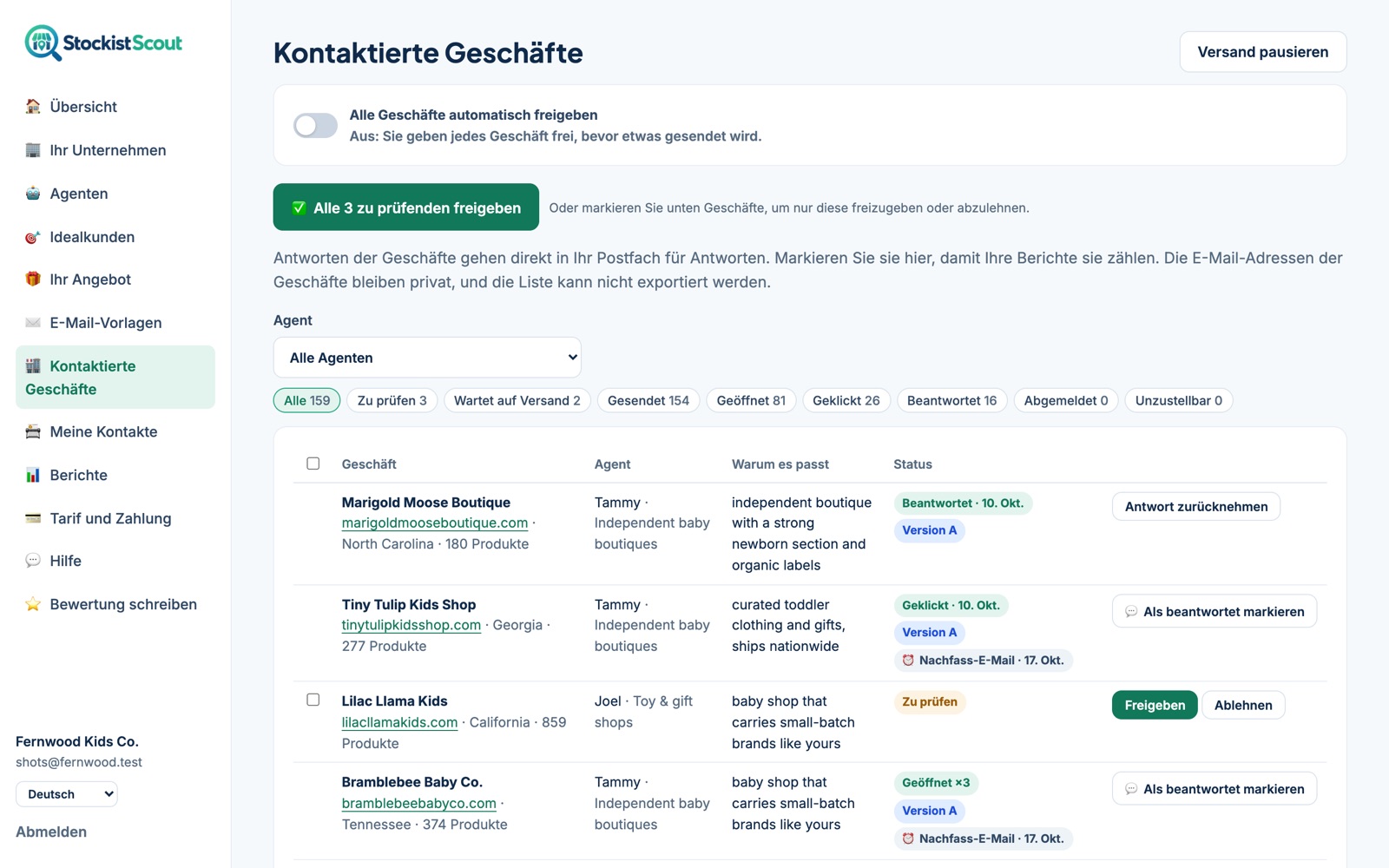Image resolution: width=1389 pixels, height=868 pixels.
Task: Reject Lilac Llama Kids with Ablehnen
Action: 1243,706
